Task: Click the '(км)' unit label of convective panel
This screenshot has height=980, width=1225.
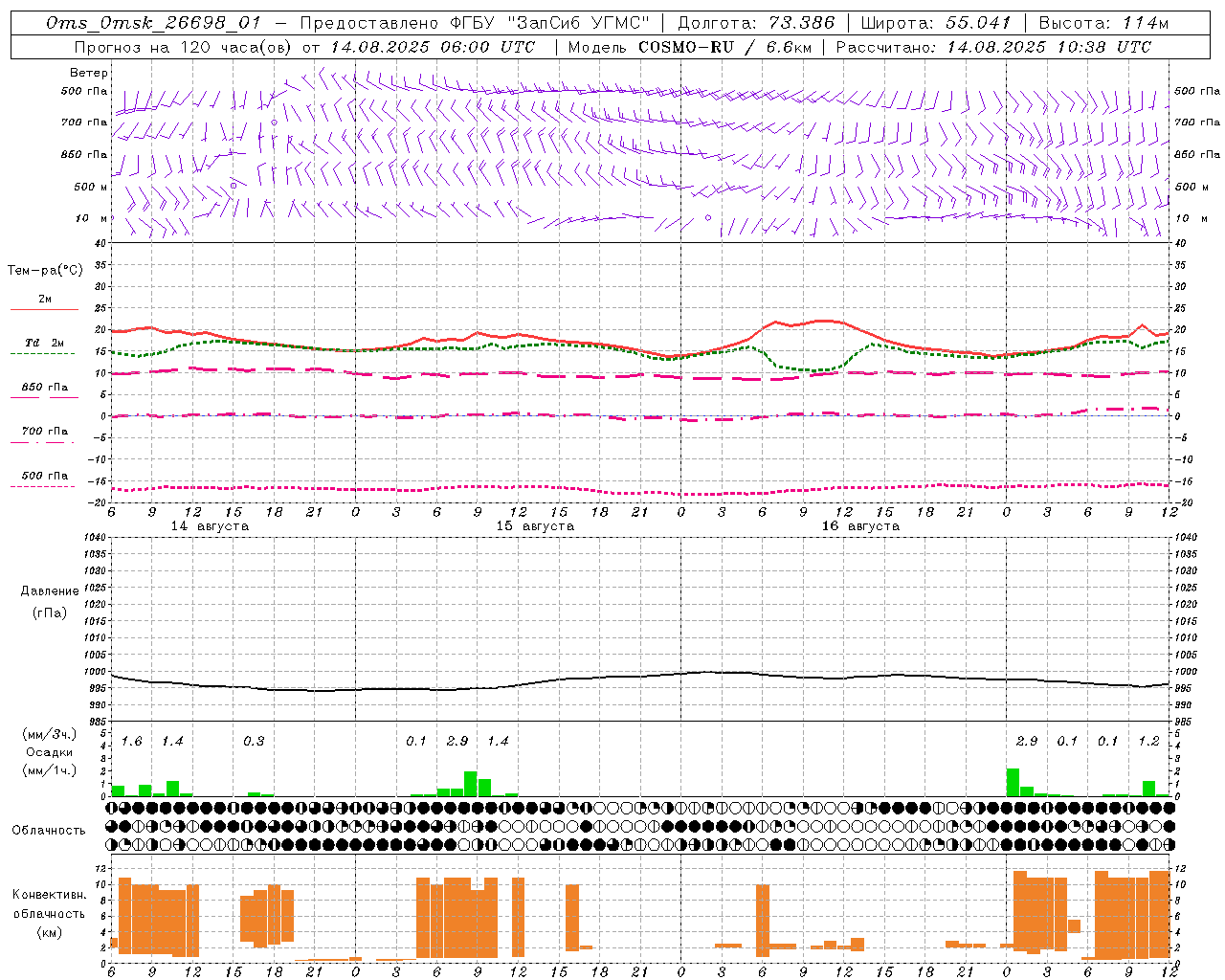Action: pyautogui.click(x=49, y=932)
